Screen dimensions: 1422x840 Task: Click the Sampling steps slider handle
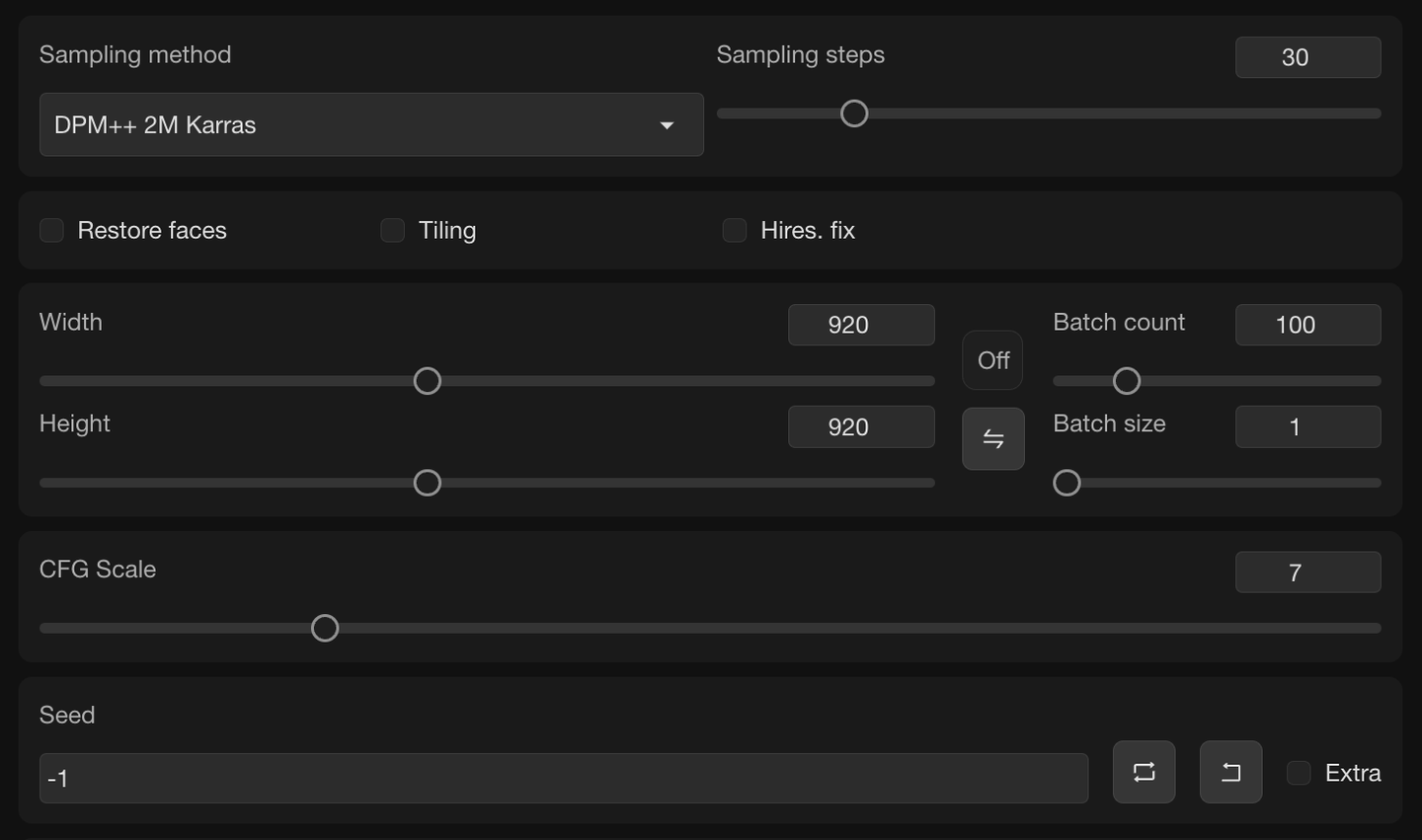[854, 114]
